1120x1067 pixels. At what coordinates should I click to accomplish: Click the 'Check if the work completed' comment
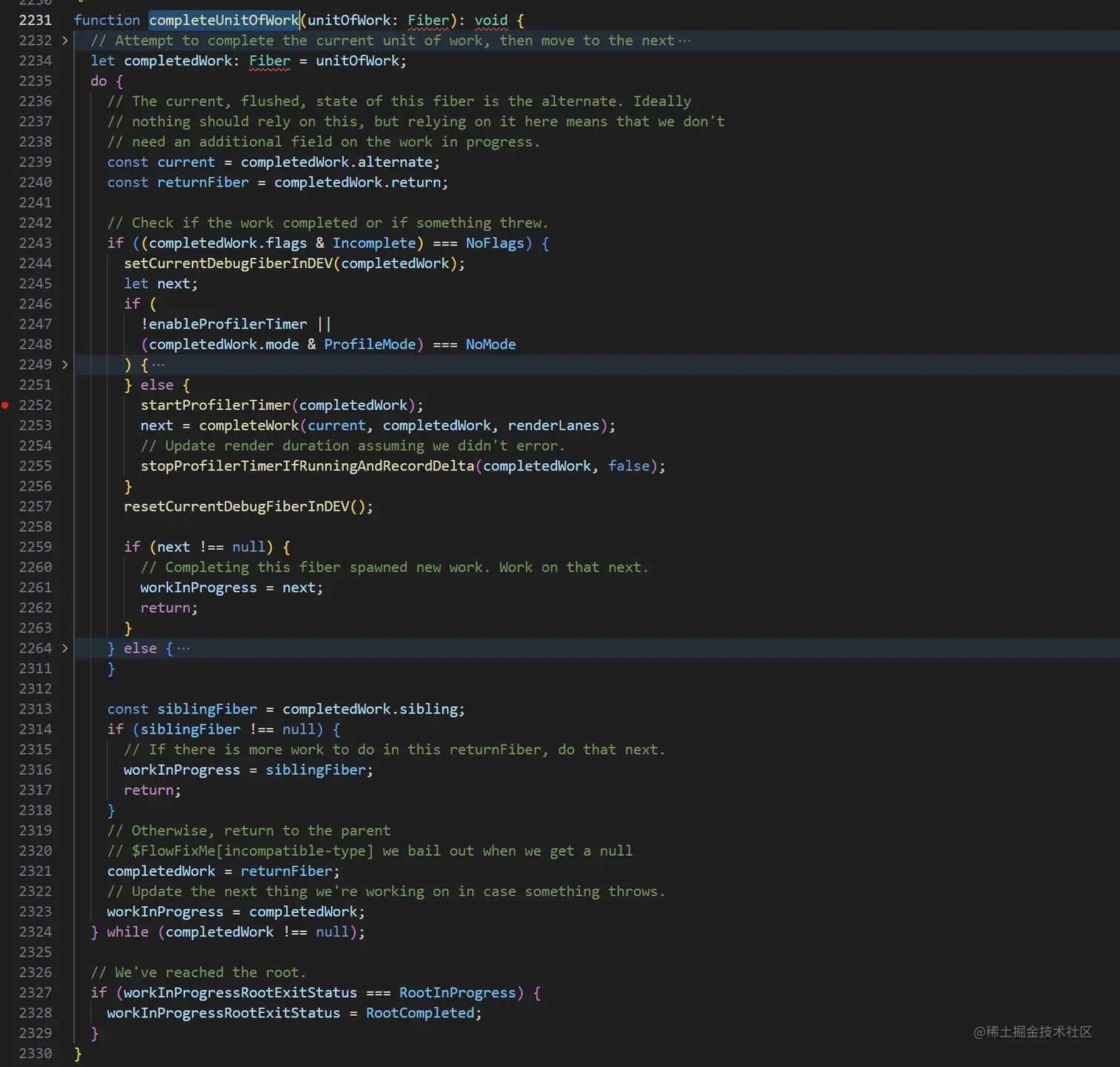[x=328, y=223]
